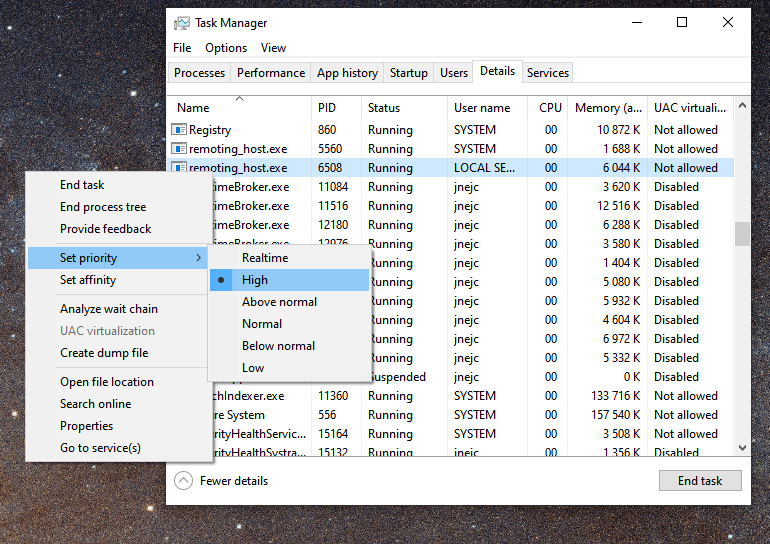Select End process tree in context menu
Image resolution: width=770 pixels, height=544 pixels.
pyautogui.click(x=102, y=207)
